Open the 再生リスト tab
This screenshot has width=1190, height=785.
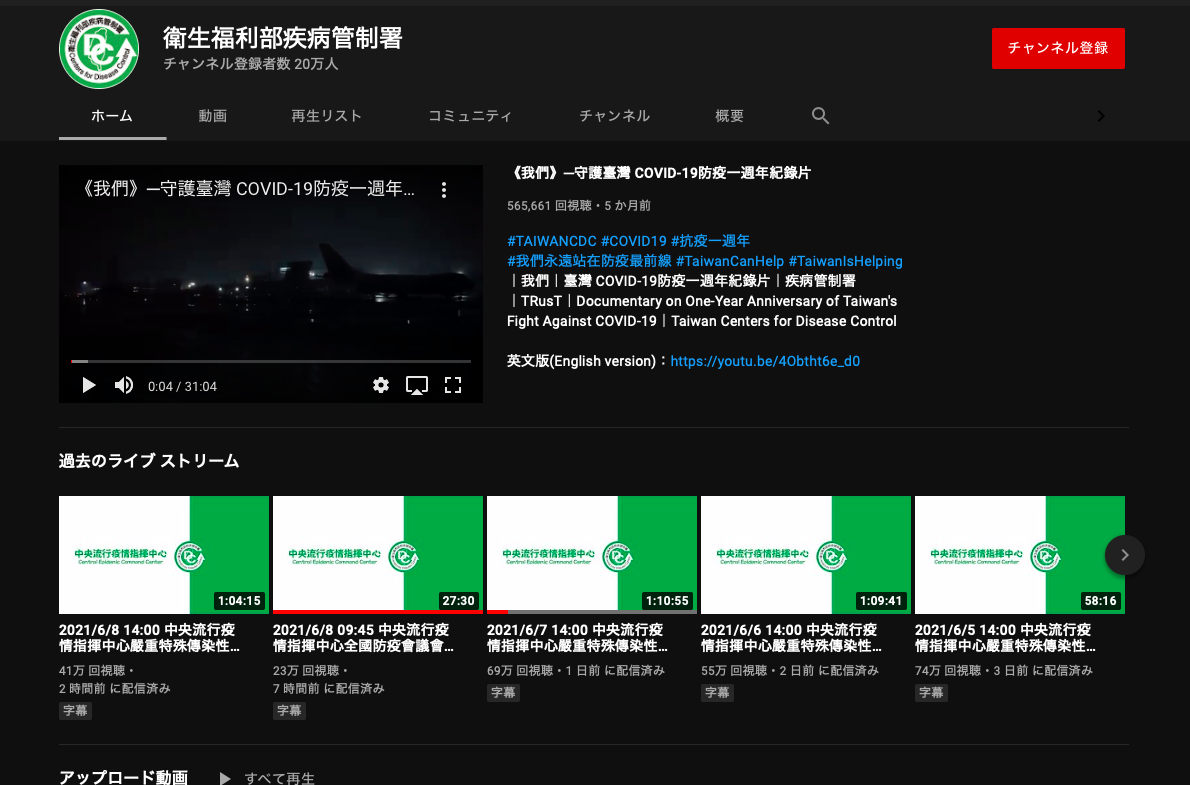326,116
